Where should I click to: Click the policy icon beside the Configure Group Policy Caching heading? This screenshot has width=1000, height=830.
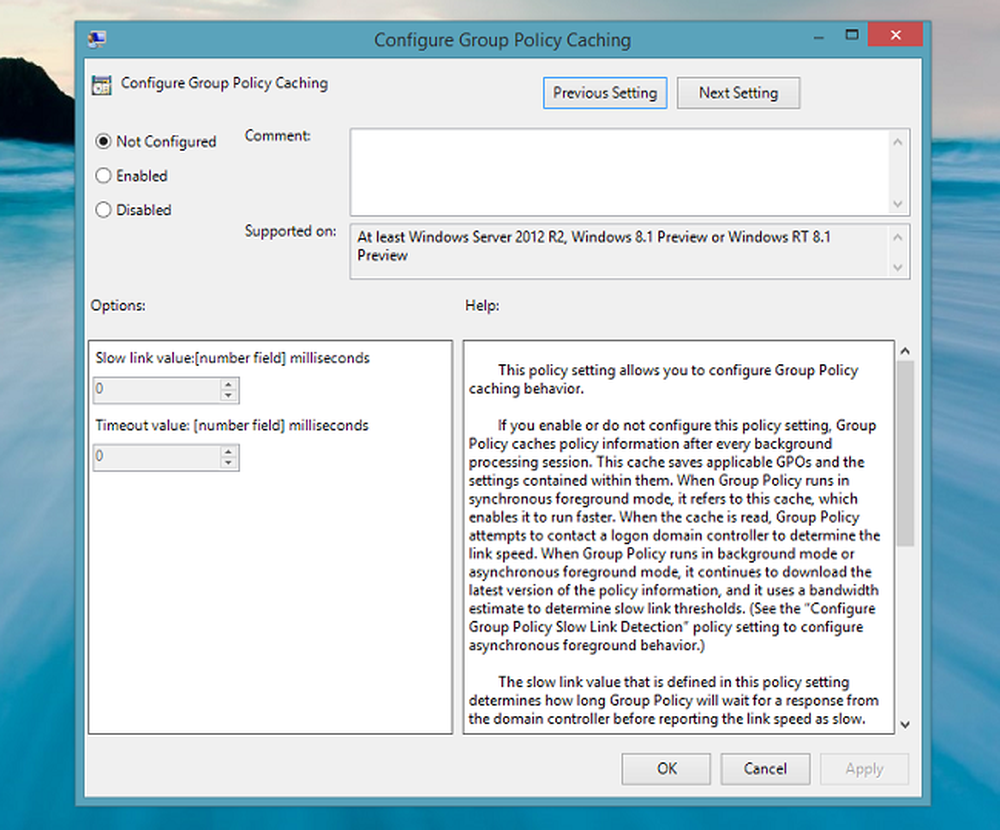pos(101,85)
